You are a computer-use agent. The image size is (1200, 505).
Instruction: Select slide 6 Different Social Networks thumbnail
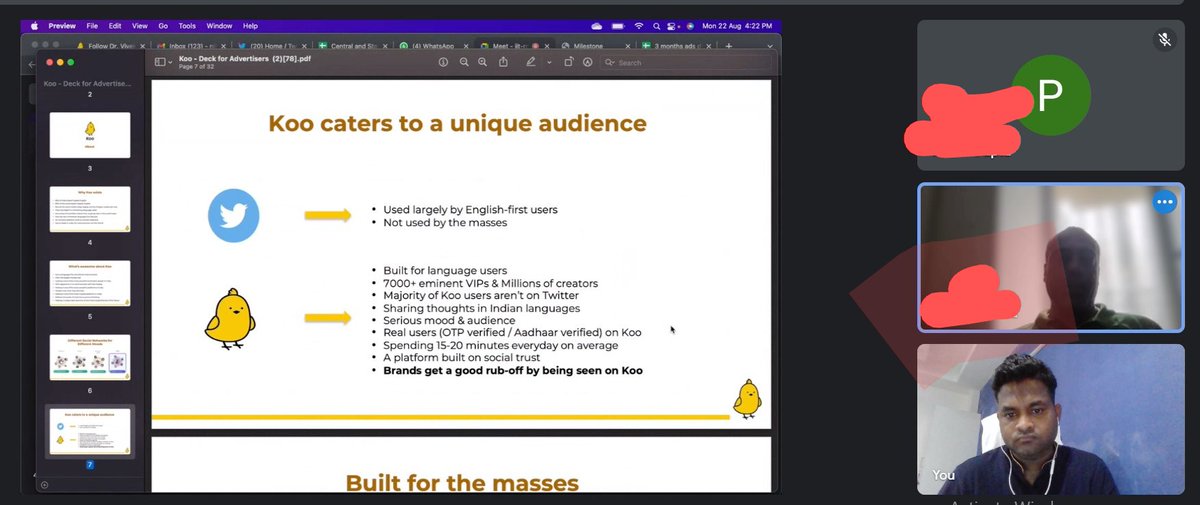coord(90,357)
